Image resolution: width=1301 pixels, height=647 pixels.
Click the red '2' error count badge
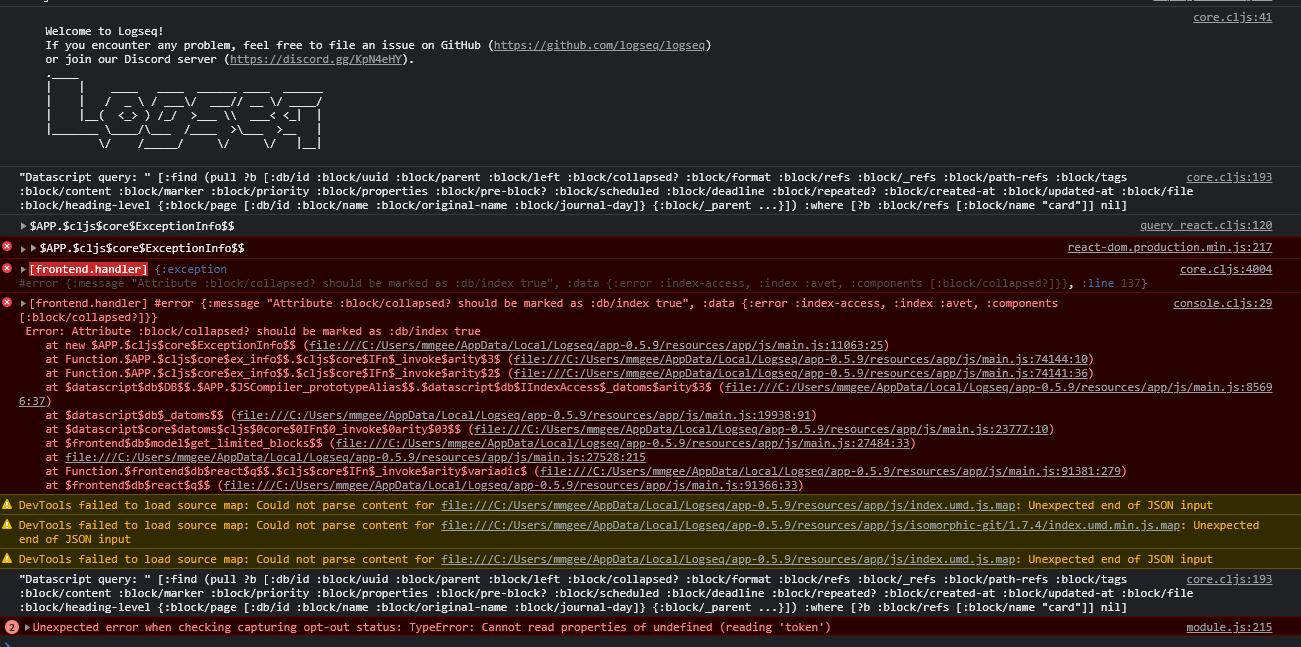(x=12, y=627)
